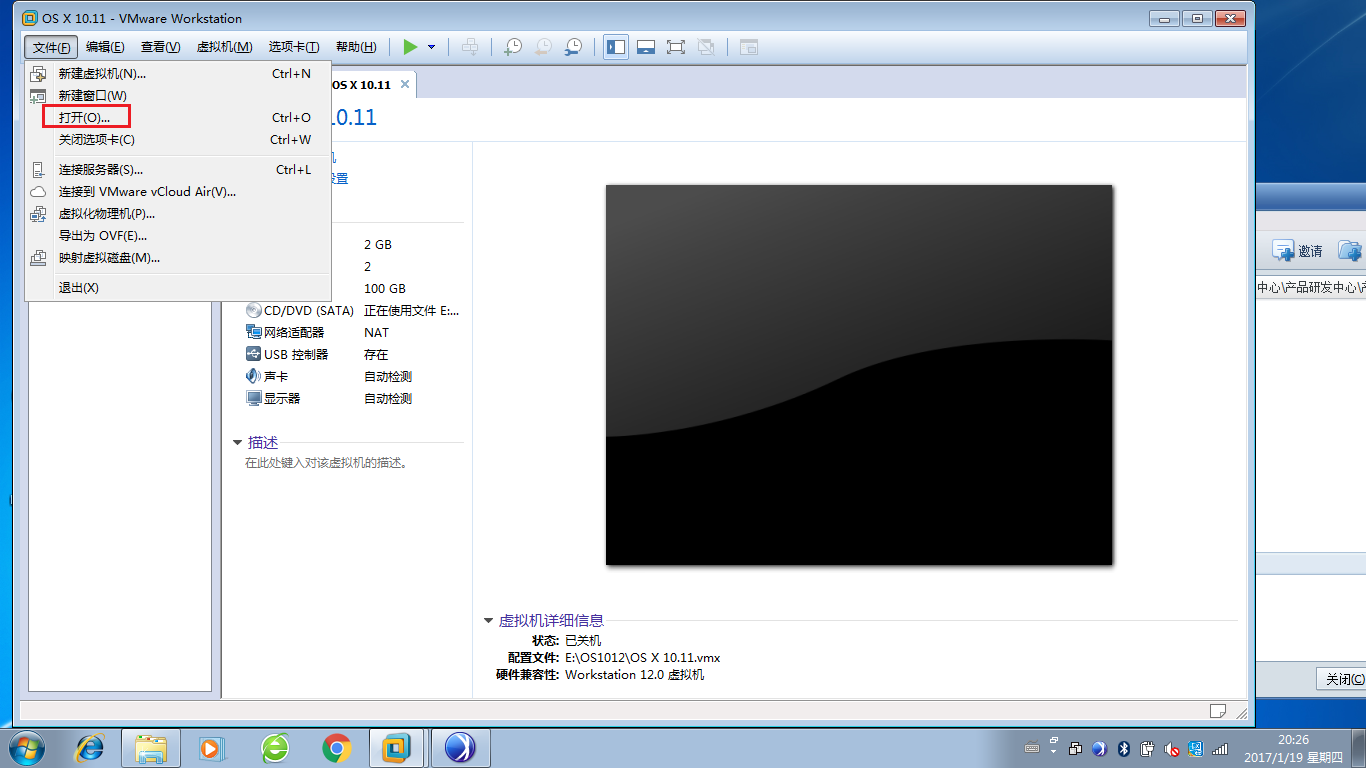Choose 映射虚拟磁盘(M)... menu entry
Viewport: 1366px width, 768px height.
(178, 257)
